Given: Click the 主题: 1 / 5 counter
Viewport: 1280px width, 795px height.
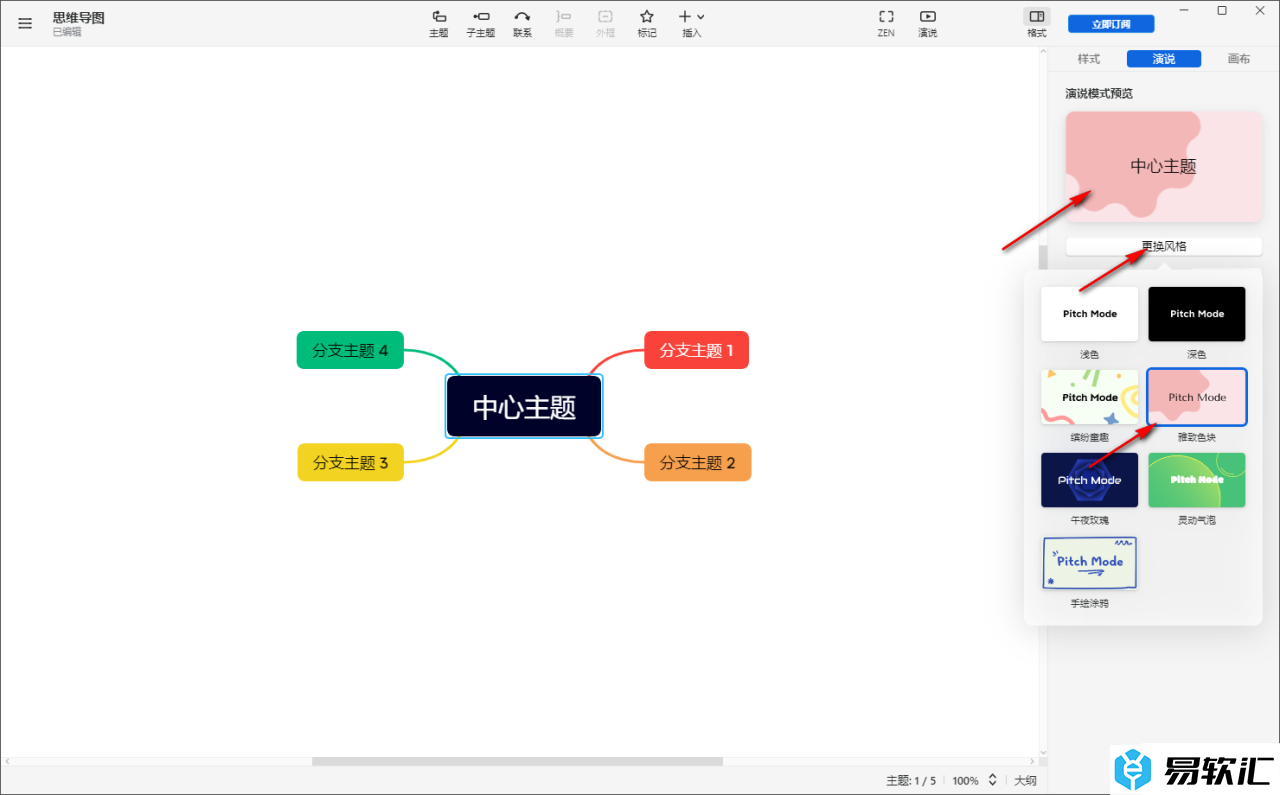Looking at the screenshot, I should 911,781.
